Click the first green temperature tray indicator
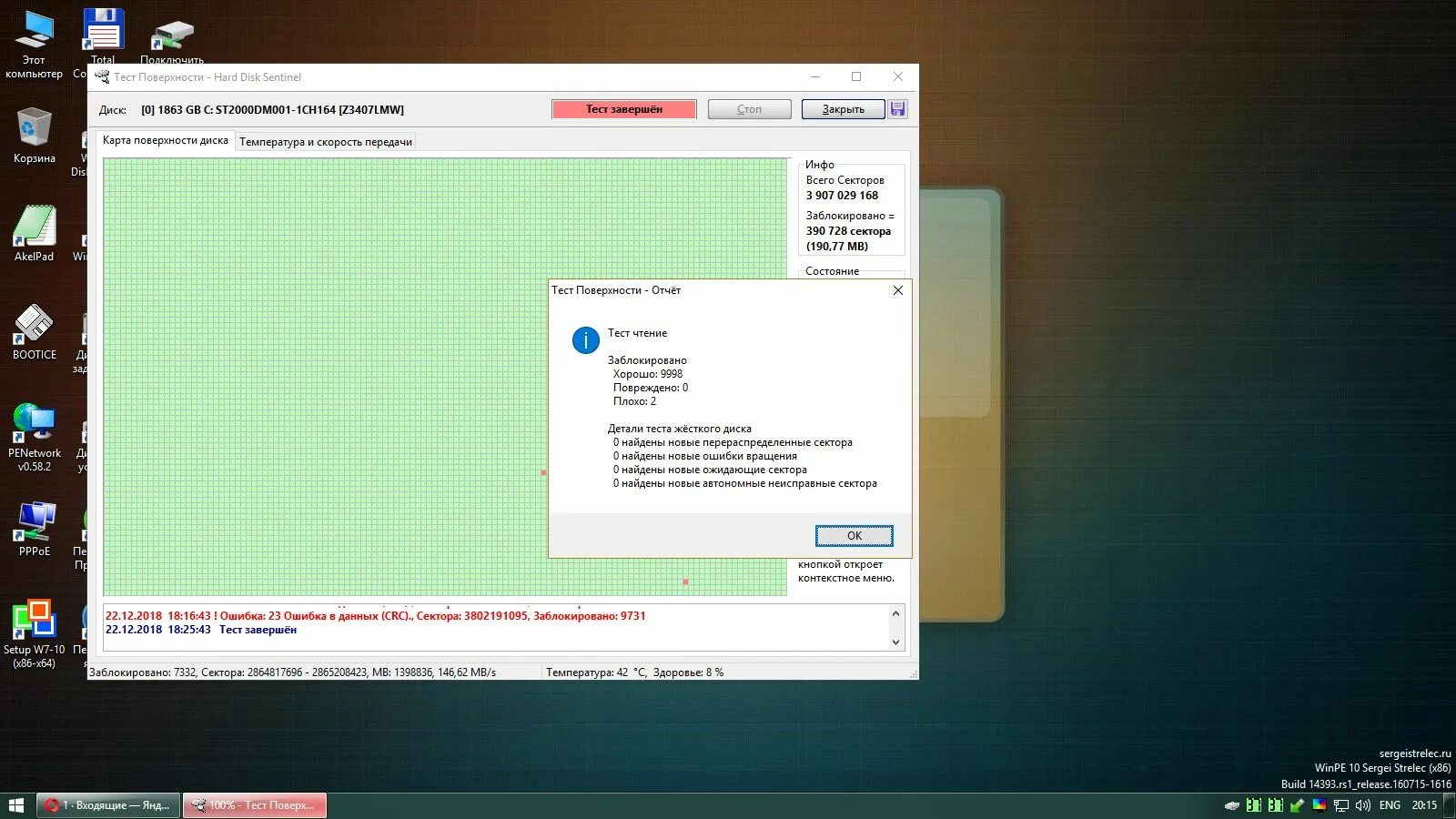 pos(1254,805)
